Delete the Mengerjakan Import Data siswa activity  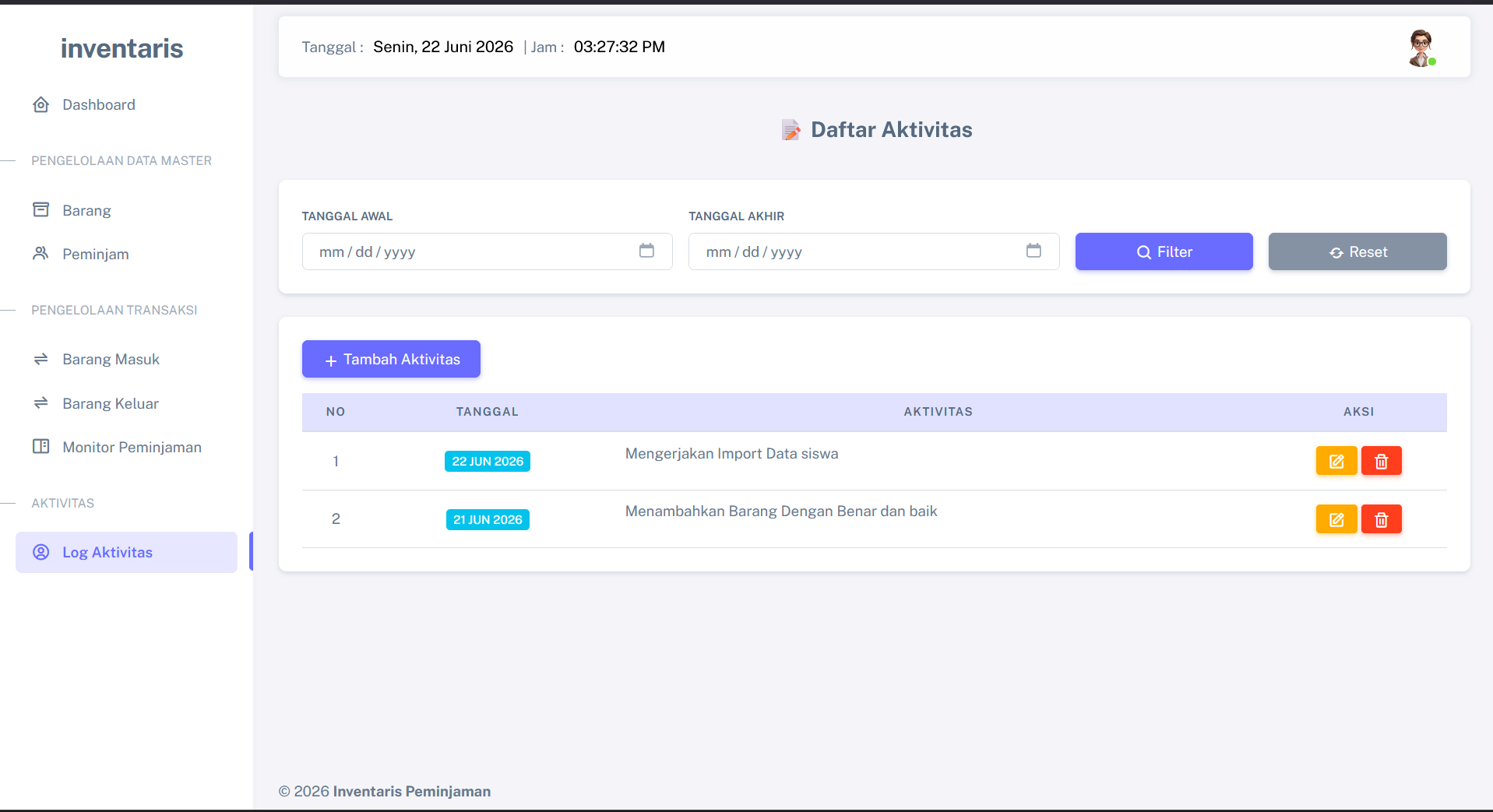click(1382, 461)
